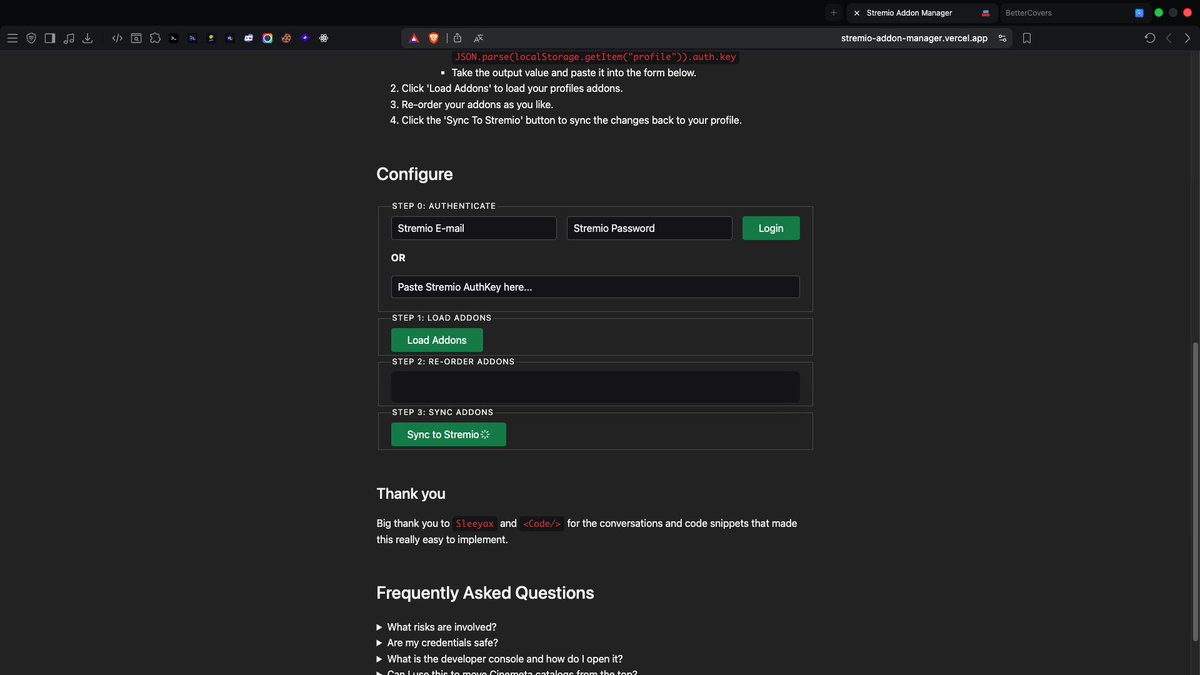Click the Brave lion shields icon

click(x=434, y=38)
